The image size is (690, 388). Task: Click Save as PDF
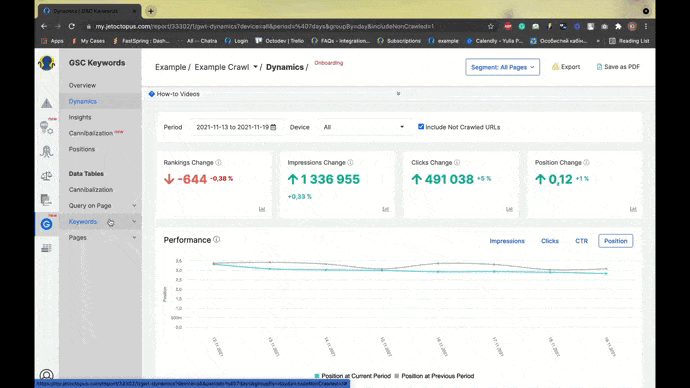(x=618, y=67)
